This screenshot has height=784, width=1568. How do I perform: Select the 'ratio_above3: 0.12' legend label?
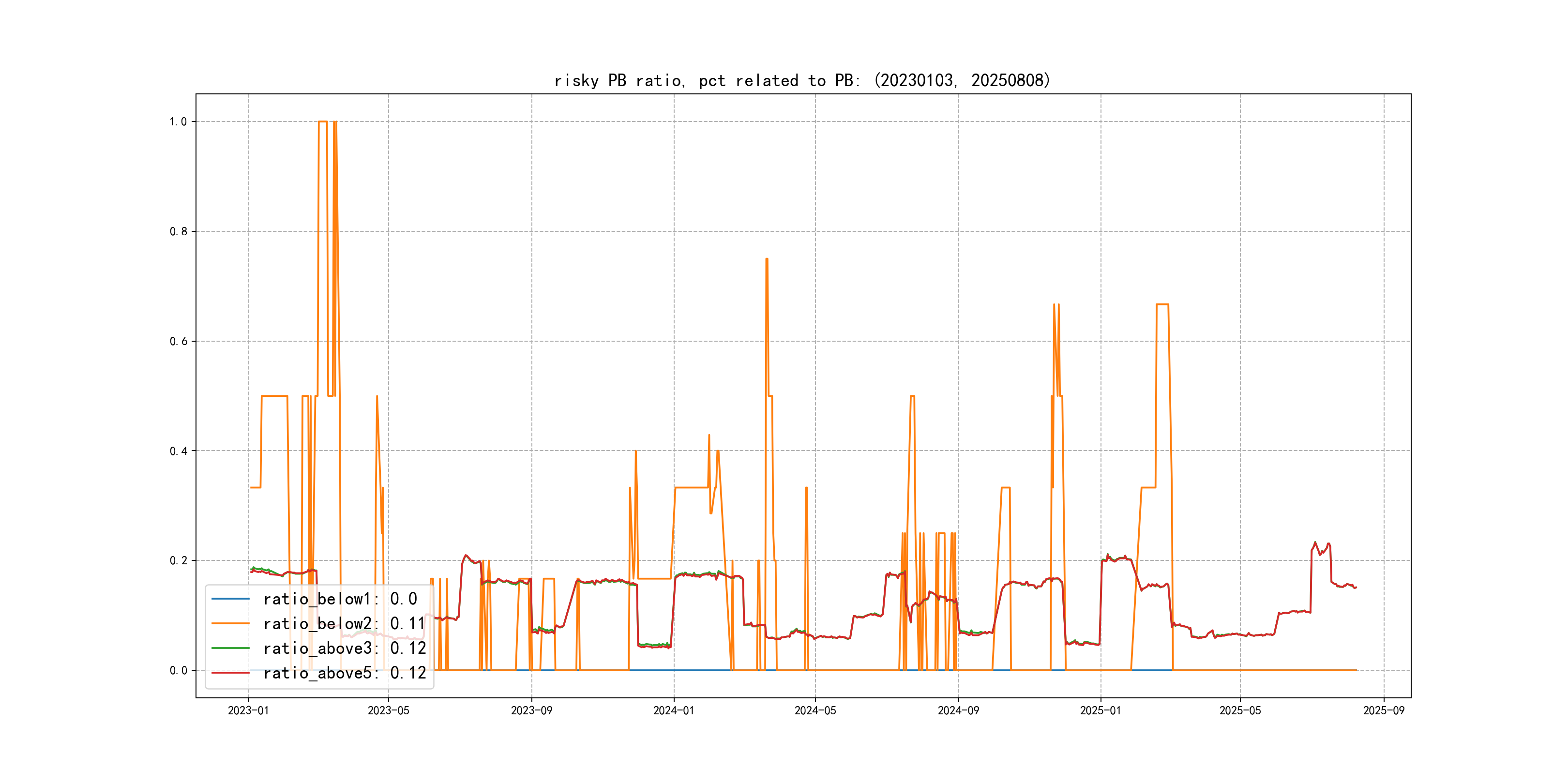click(x=344, y=648)
